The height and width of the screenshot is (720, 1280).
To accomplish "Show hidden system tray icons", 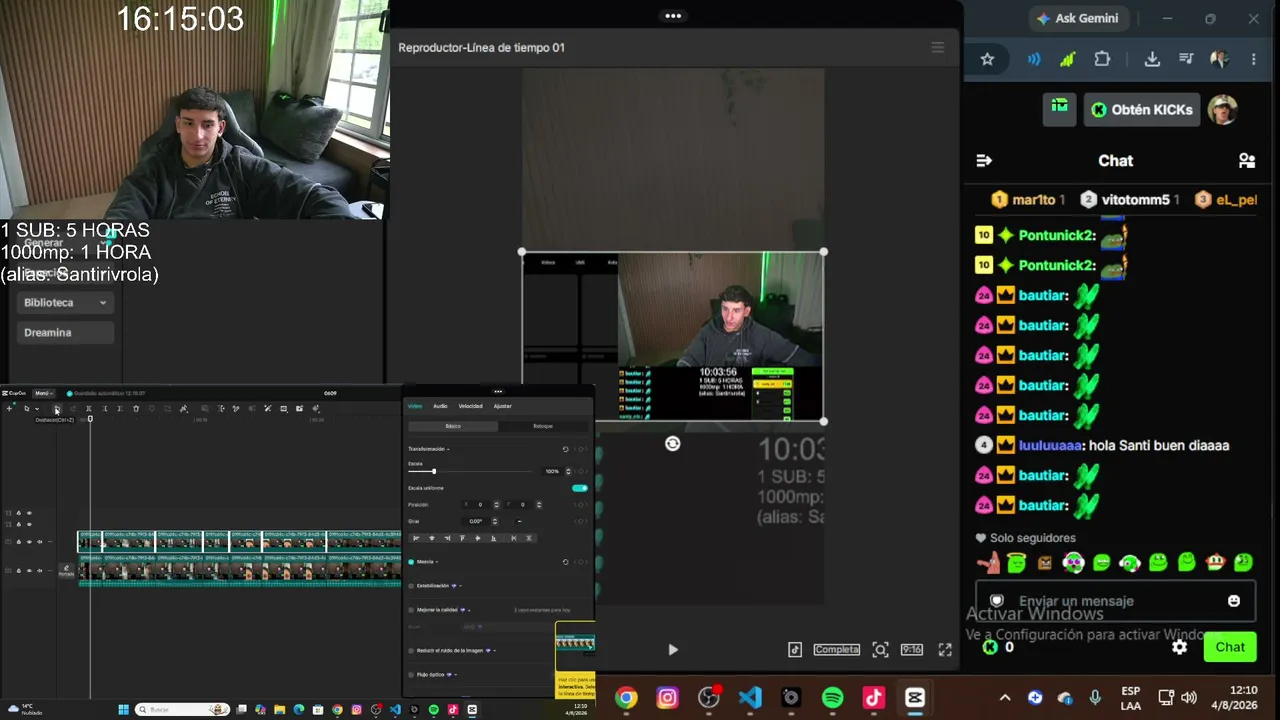I will (x=1005, y=698).
